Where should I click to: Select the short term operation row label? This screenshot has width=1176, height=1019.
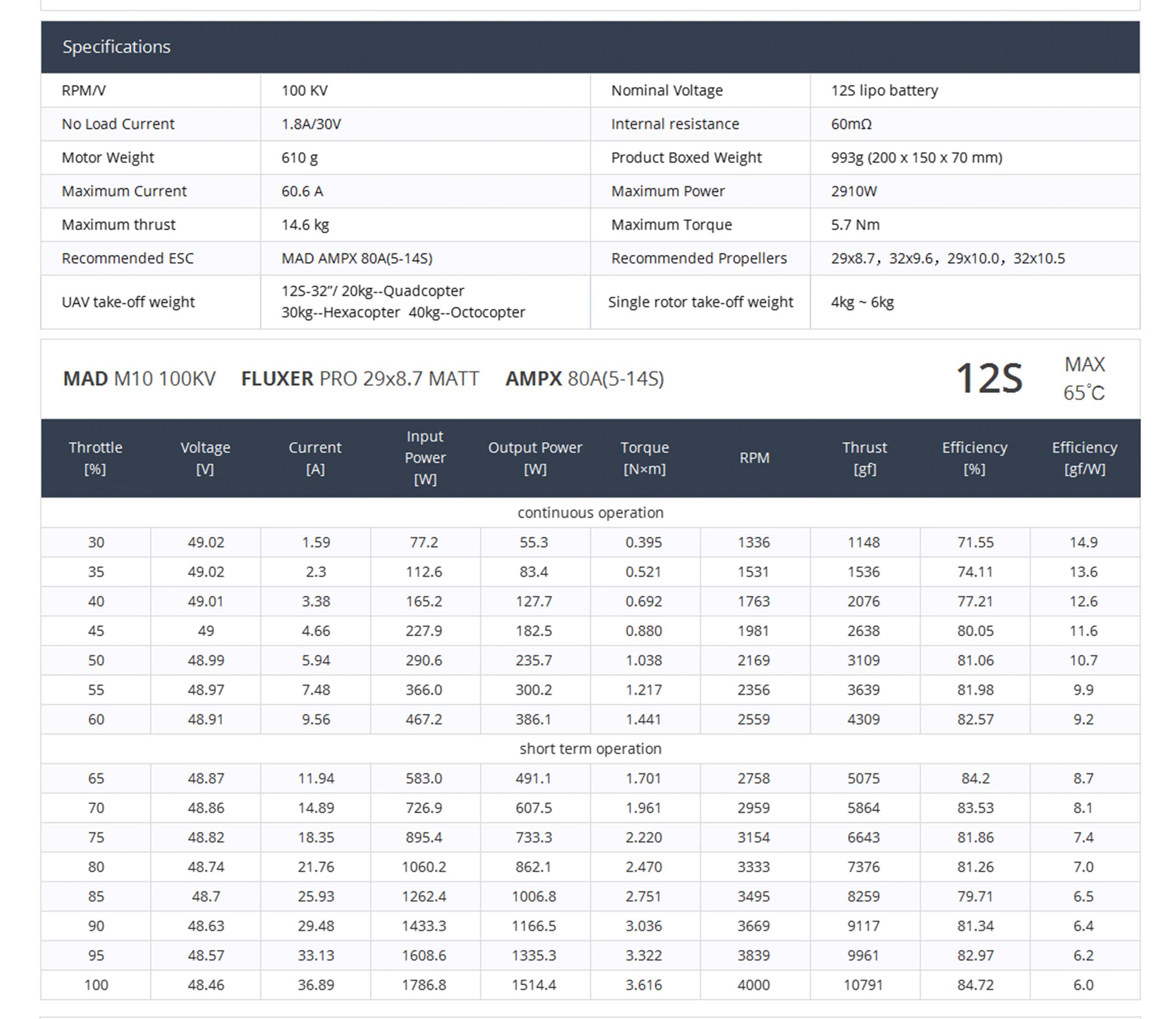coord(590,748)
